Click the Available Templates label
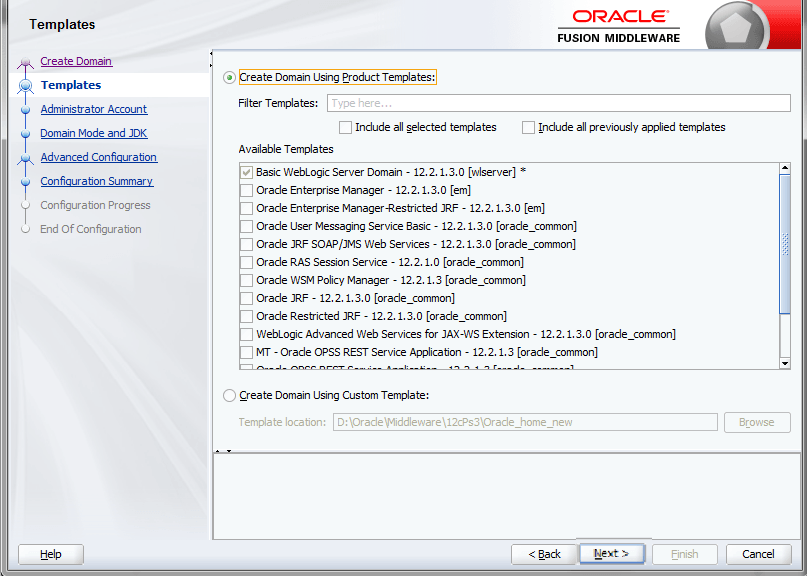The width and height of the screenshot is (807, 580). click(286, 149)
